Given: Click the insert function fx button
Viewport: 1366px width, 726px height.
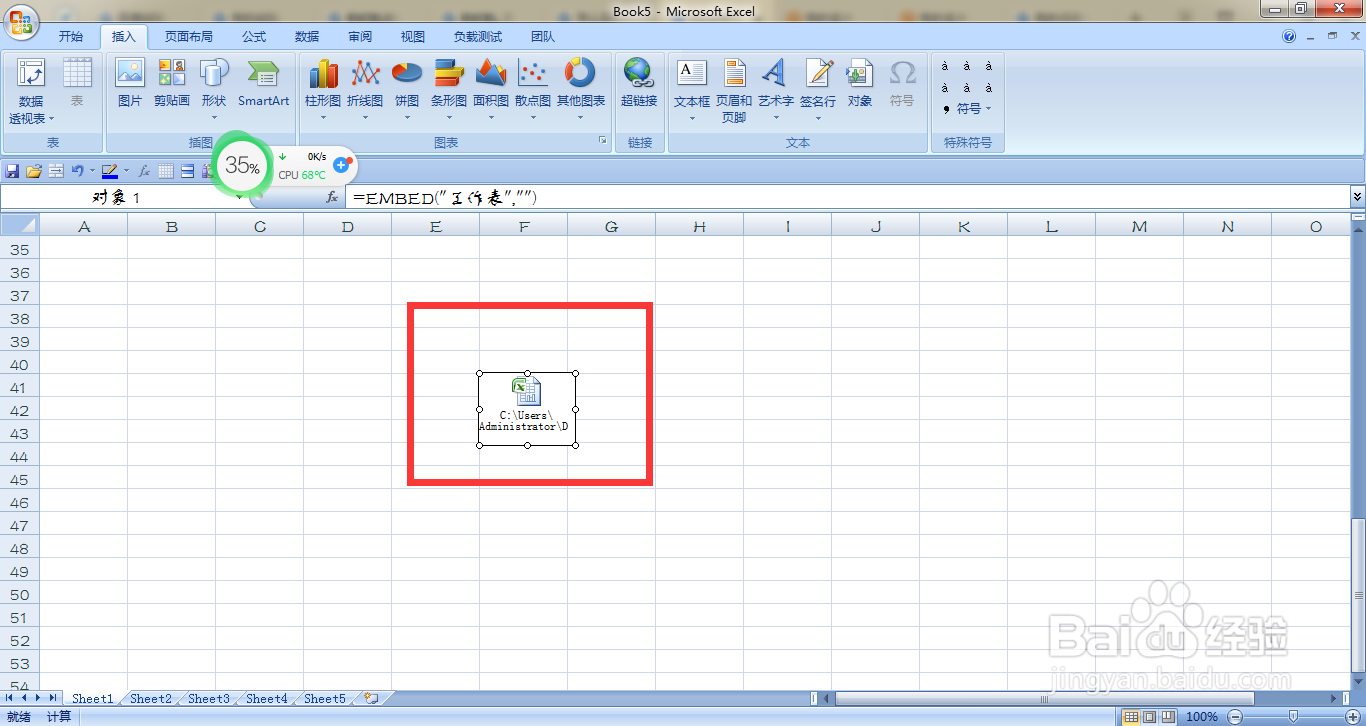Looking at the screenshot, I should click(332, 198).
